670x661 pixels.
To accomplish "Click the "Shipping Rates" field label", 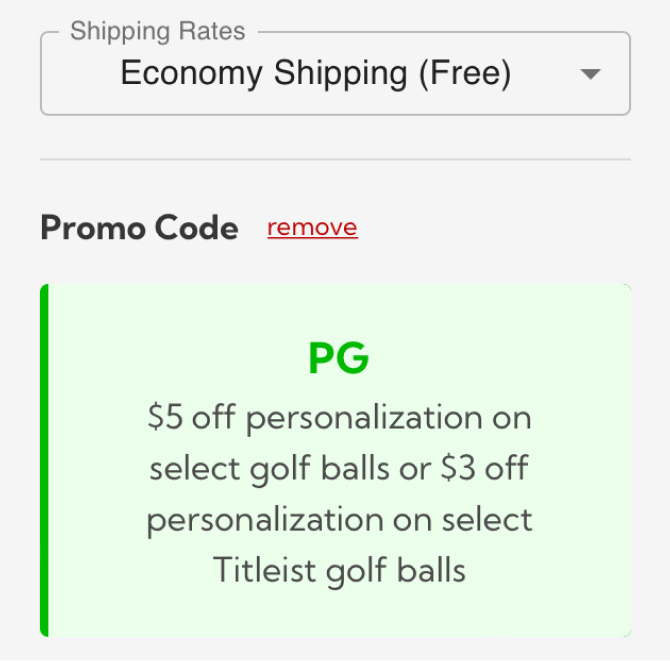I will click(157, 32).
